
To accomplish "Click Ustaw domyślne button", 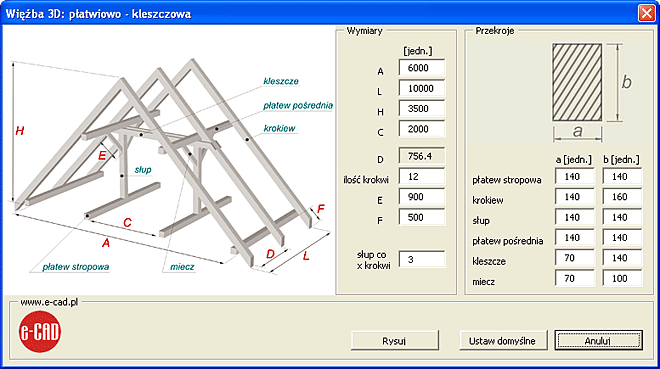I will (503, 340).
